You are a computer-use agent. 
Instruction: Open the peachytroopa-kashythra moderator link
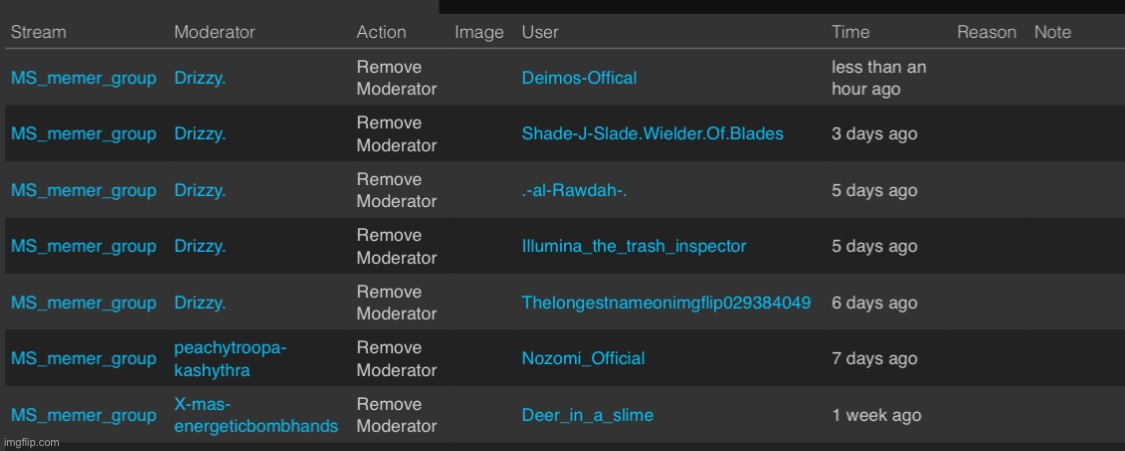[x=230, y=358]
